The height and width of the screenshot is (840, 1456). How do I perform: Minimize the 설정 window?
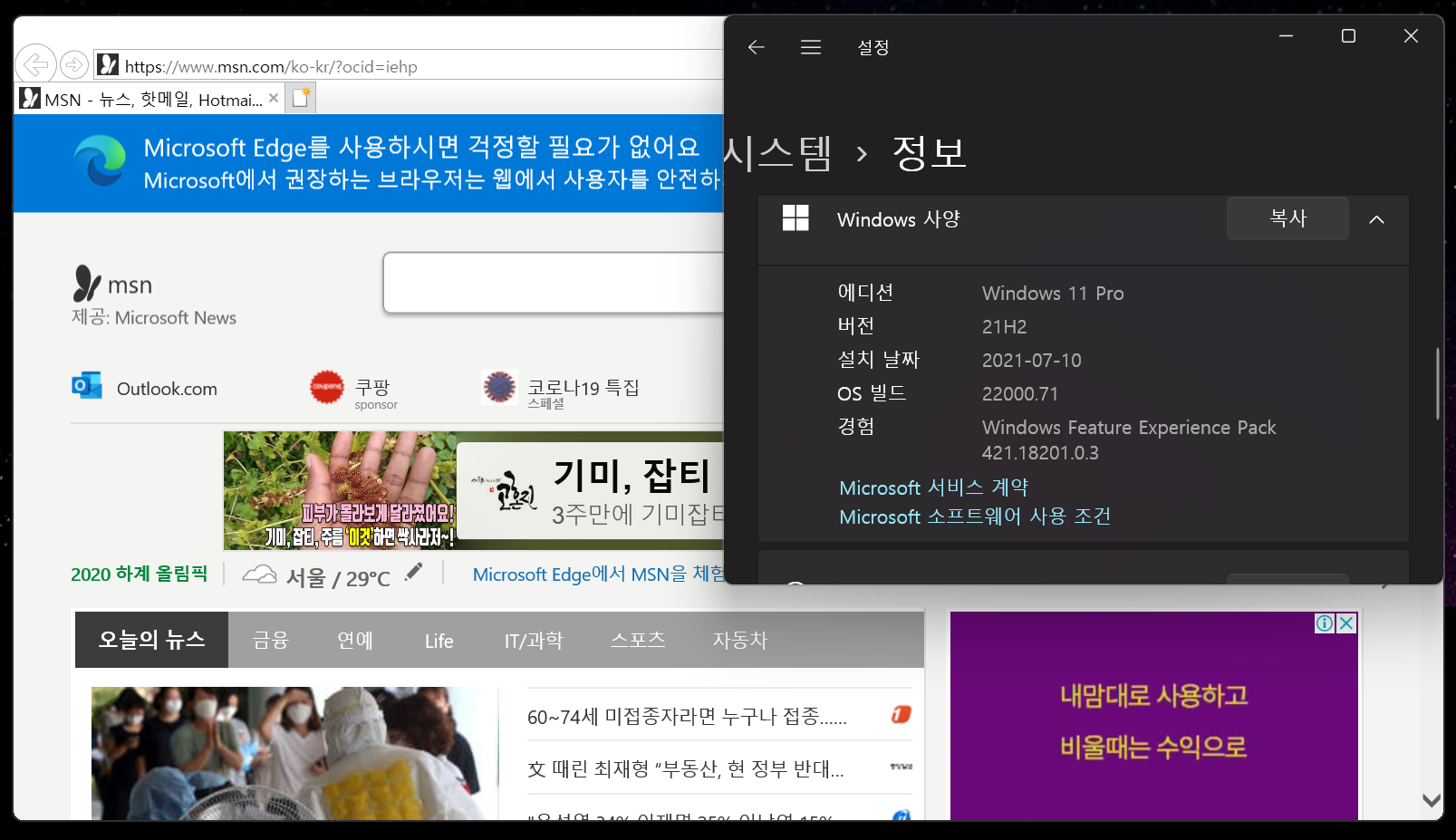pos(1286,36)
